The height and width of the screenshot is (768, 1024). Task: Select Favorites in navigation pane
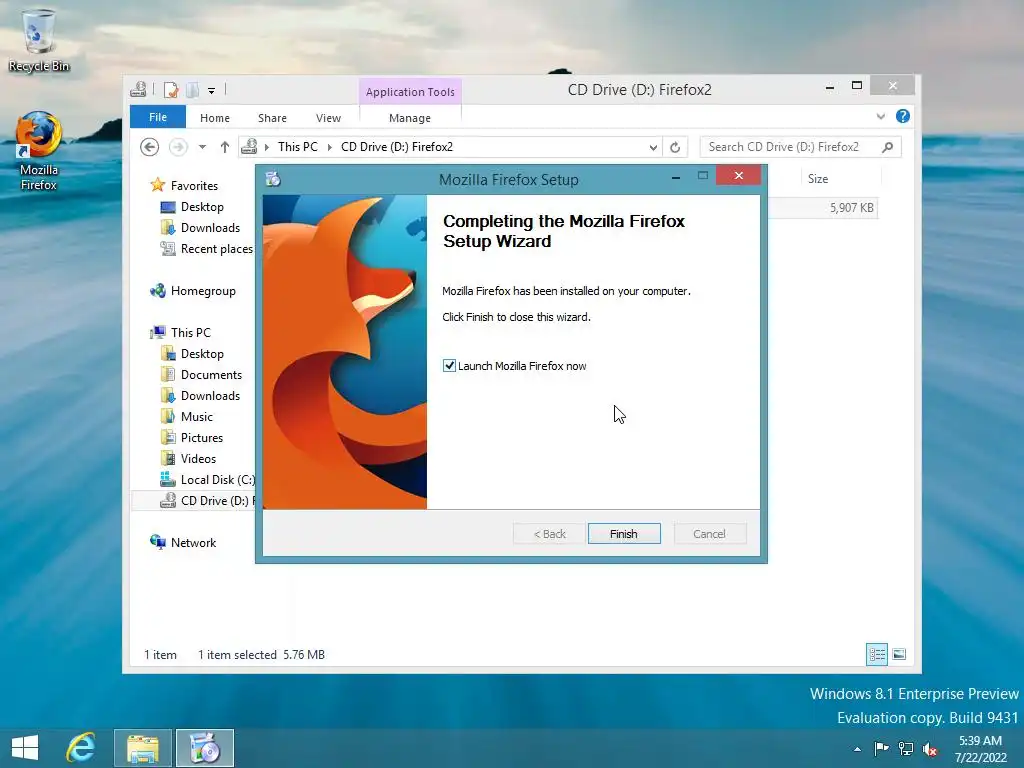[x=194, y=185]
